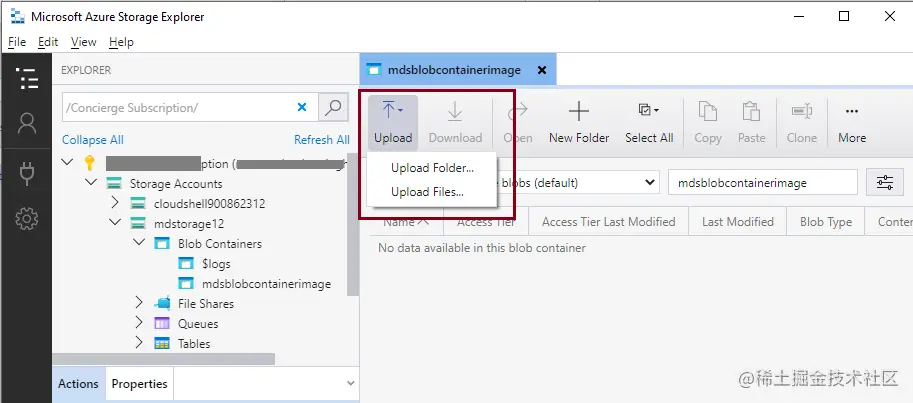This screenshot has height=403, width=913.
Task: Maximize the Storage Explorer window
Action: (x=844, y=16)
